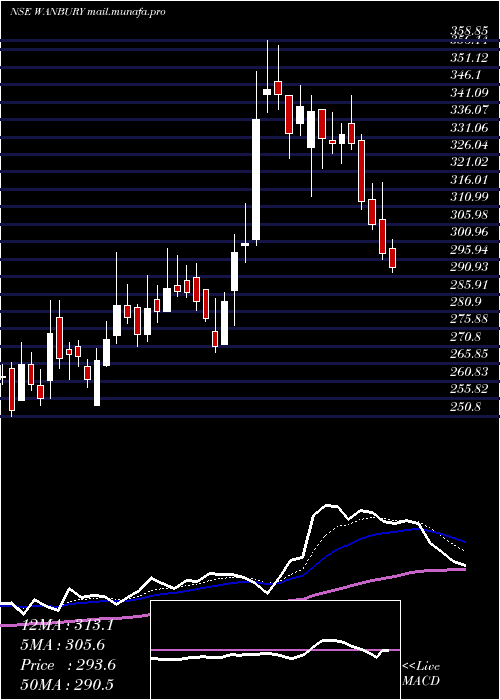Click the <<Live MACD label
This screenshot has height=700, width=500.
click(421, 673)
